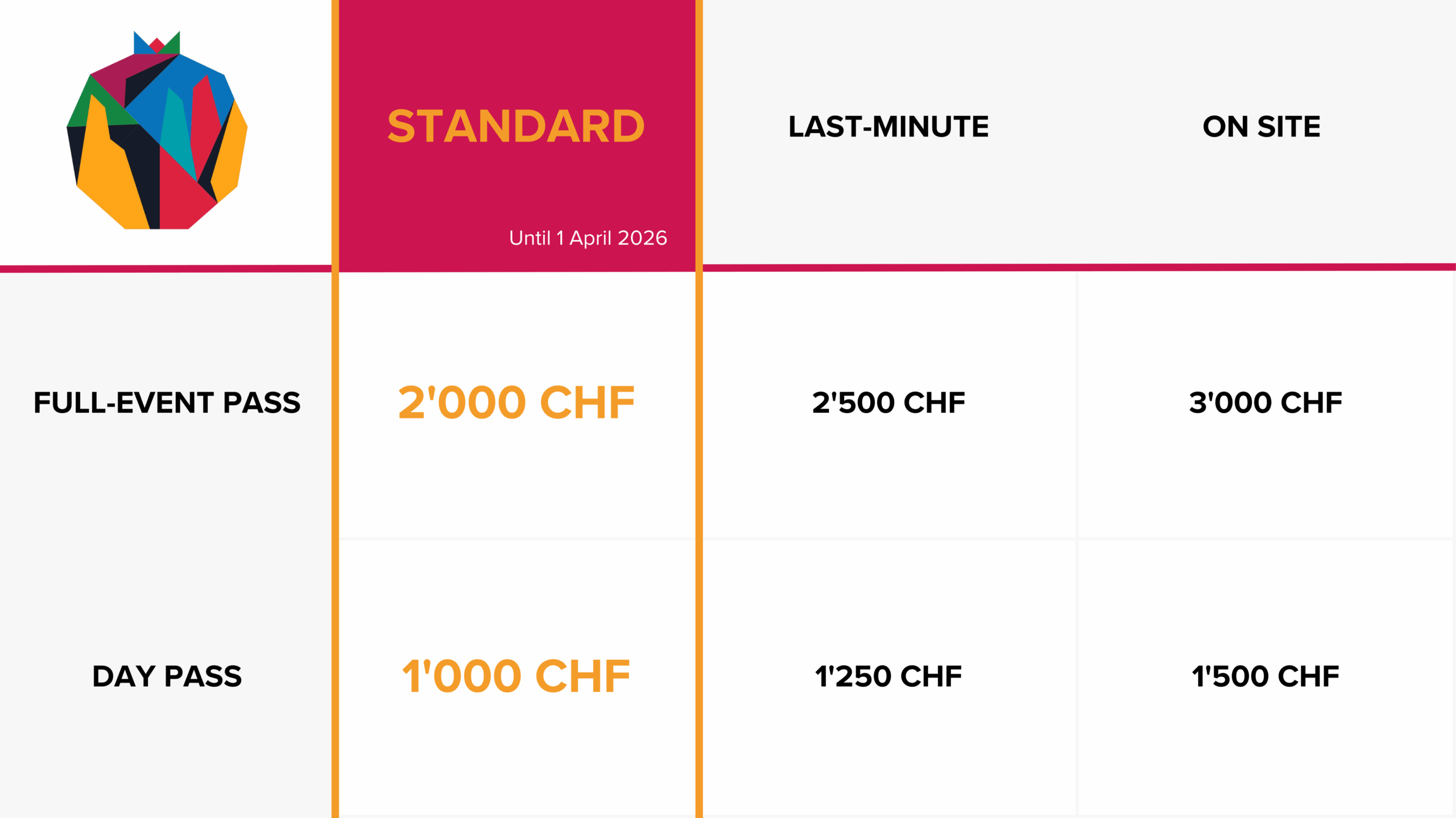The image size is (1456, 818).
Task: Select the 1'000 CHF standard day pass price
Action: [516, 676]
